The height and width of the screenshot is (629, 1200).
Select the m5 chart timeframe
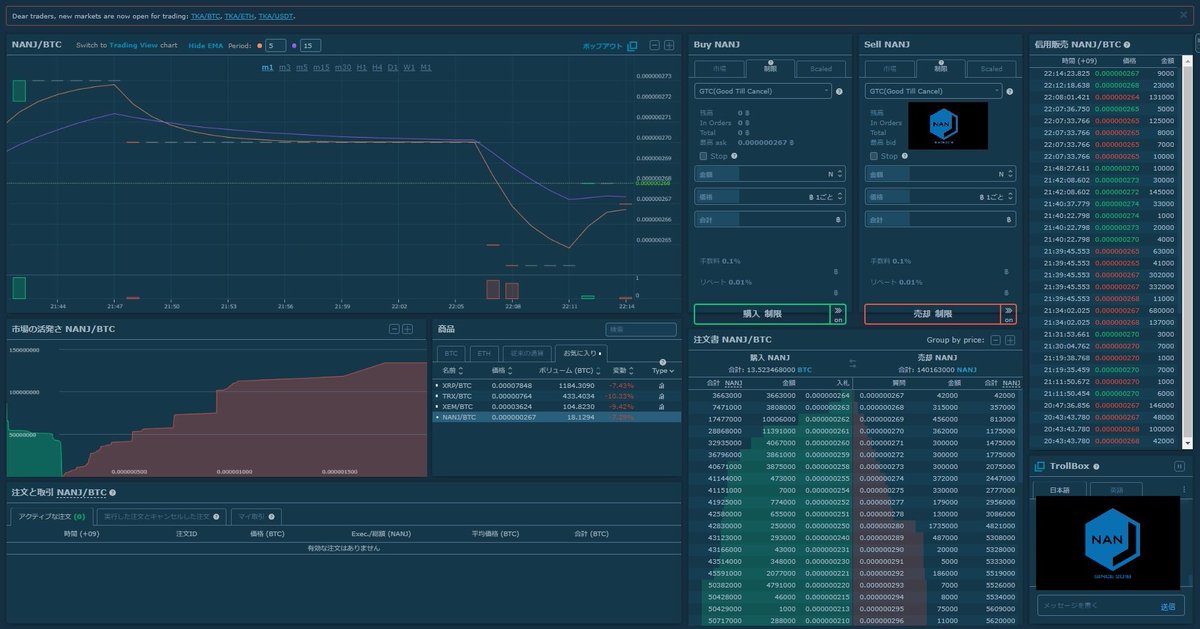click(x=302, y=67)
